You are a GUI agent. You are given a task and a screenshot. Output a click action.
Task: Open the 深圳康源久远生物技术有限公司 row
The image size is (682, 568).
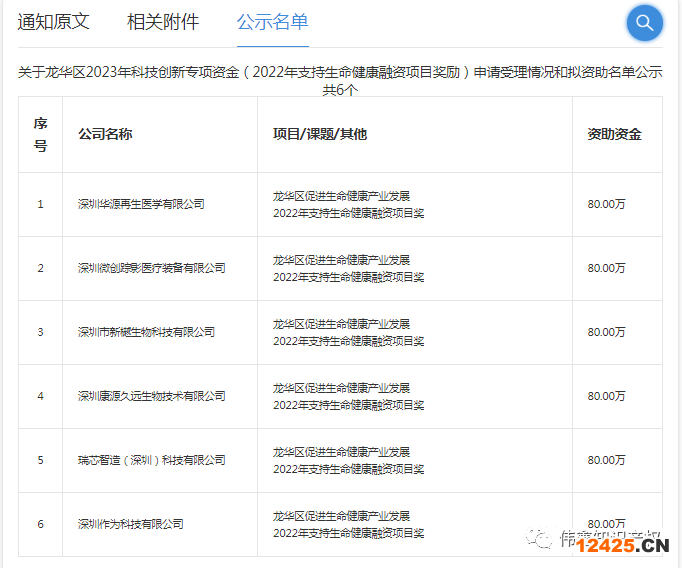coord(151,396)
